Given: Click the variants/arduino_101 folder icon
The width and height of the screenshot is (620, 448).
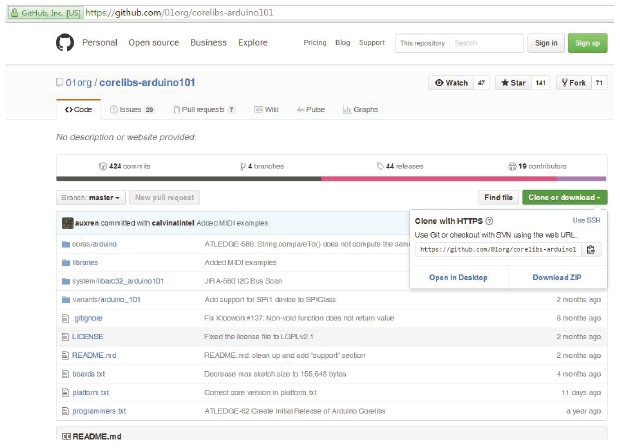Looking at the screenshot, I should coord(66,300).
